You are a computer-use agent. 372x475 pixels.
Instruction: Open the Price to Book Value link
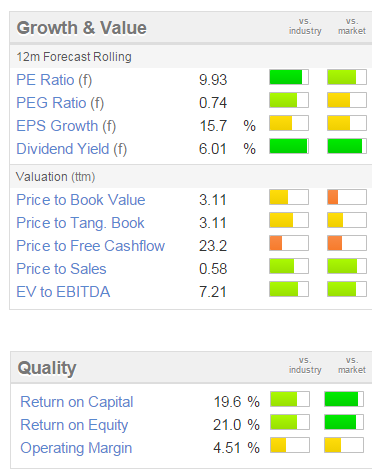pos(81,200)
